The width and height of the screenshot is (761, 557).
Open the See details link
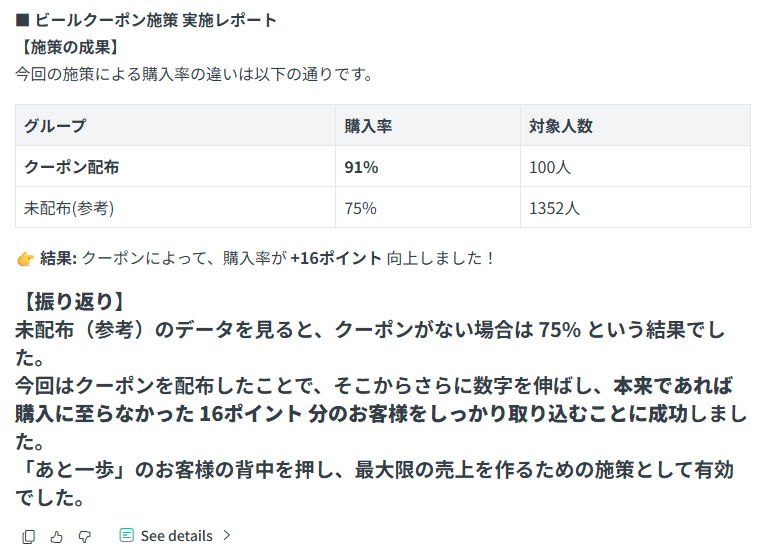coord(177,536)
